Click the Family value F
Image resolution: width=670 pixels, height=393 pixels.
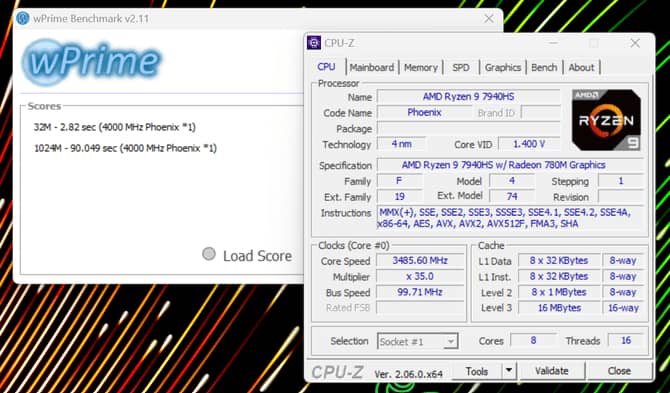point(399,181)
